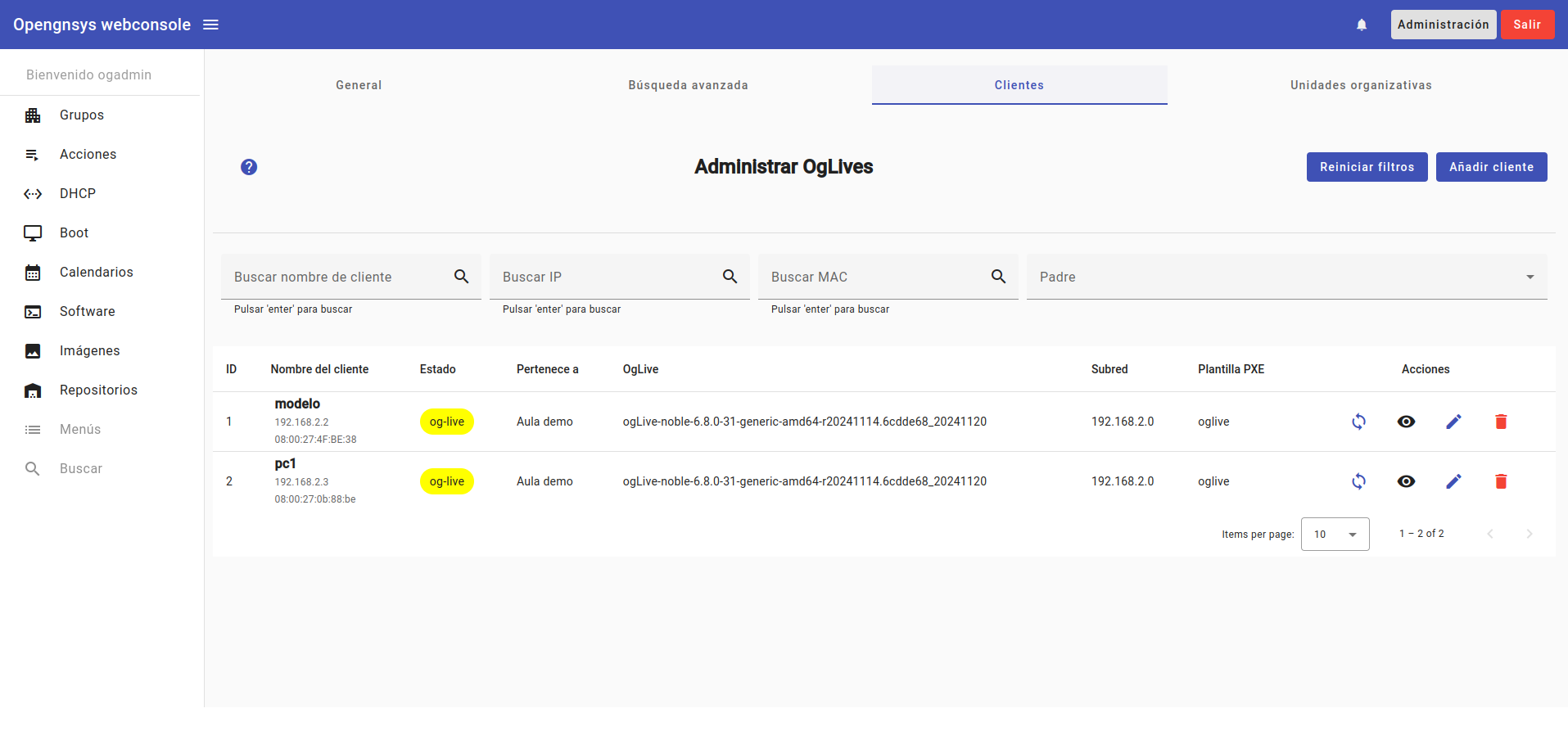Screen dimensions: 1568x731
Task: Open Repositorios in the sidebar
Action: (98, 390)
